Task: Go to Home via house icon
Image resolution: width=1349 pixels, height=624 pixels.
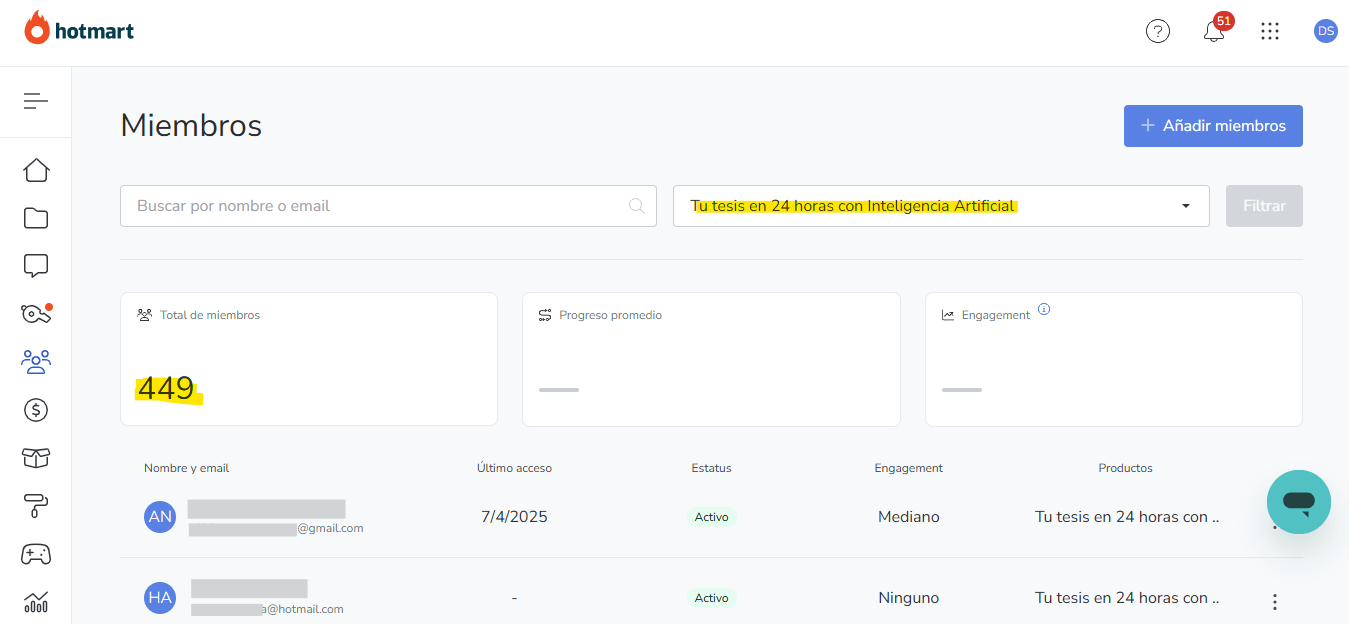Action: point(36,170)
